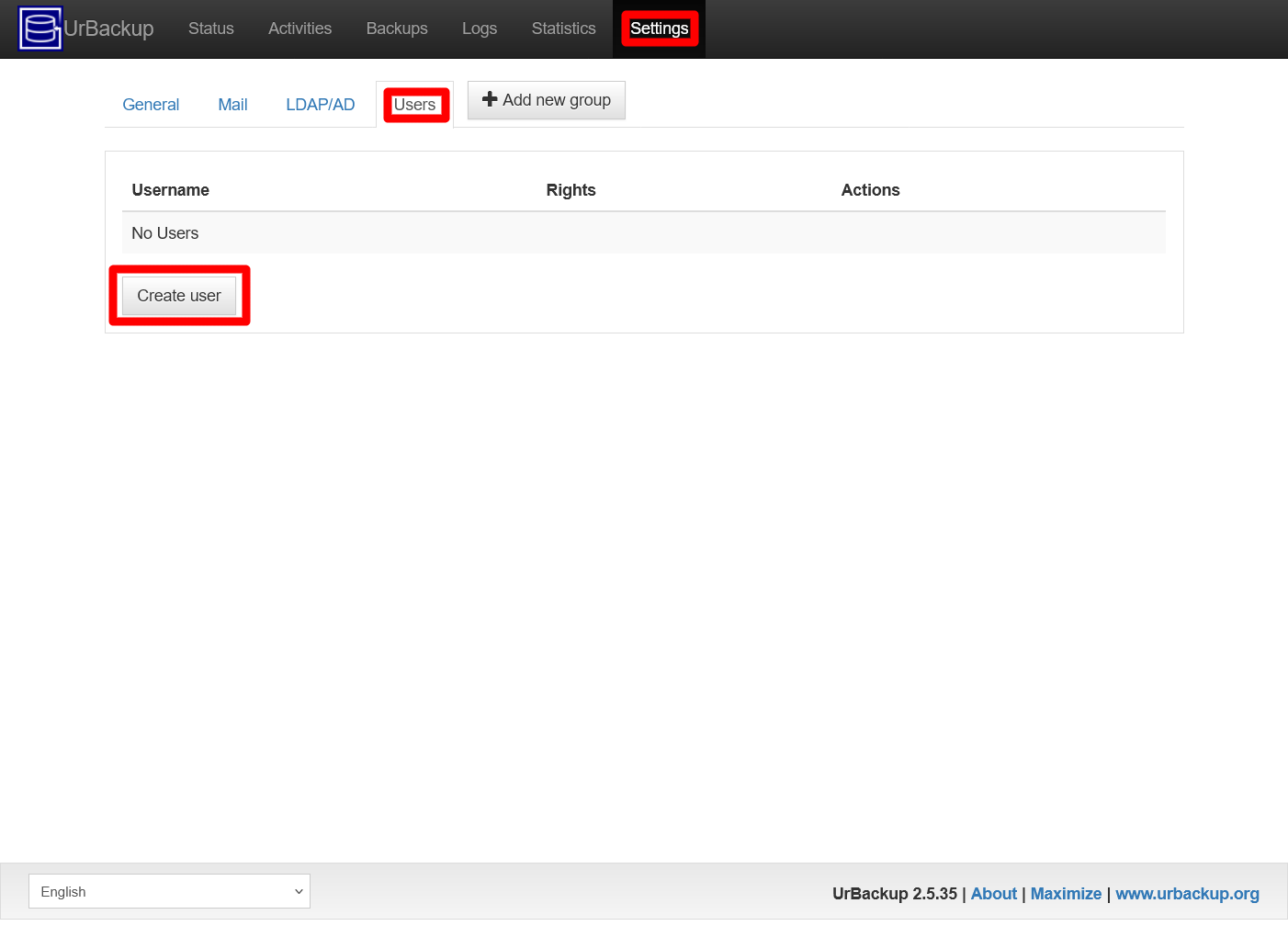Image resolution: width=1288 pixels, height=926 pixels.
Task: Open the About dialog link
Action: (x=994, y=893)
